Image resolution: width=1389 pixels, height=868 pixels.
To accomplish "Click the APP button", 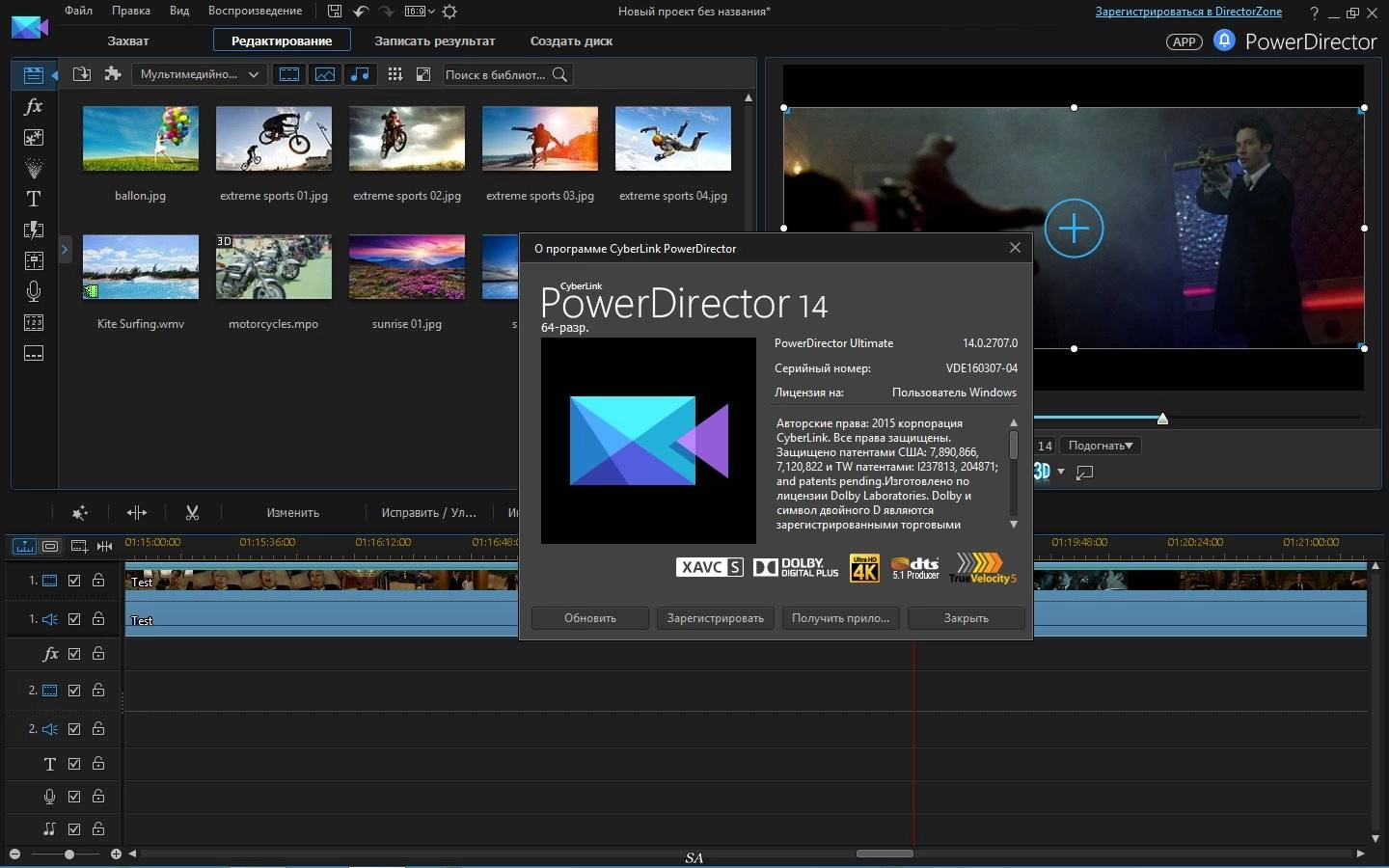I will tap(1184, 41).
